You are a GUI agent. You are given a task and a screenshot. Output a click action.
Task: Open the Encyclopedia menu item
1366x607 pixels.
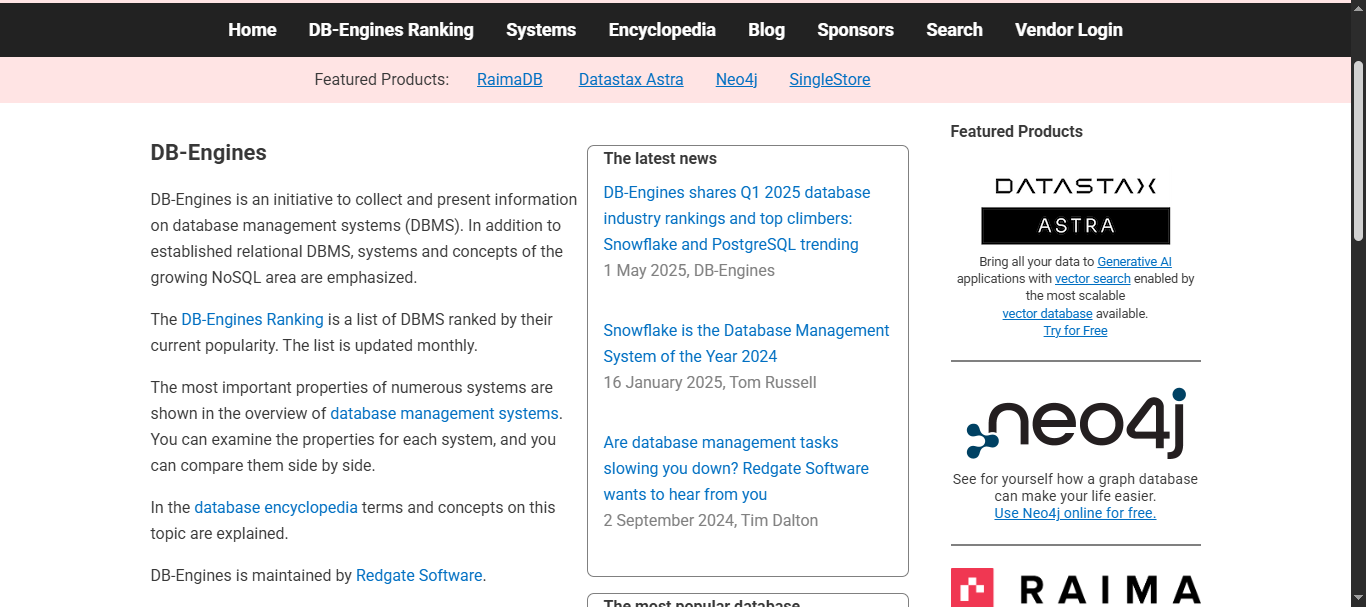[662, 30]
